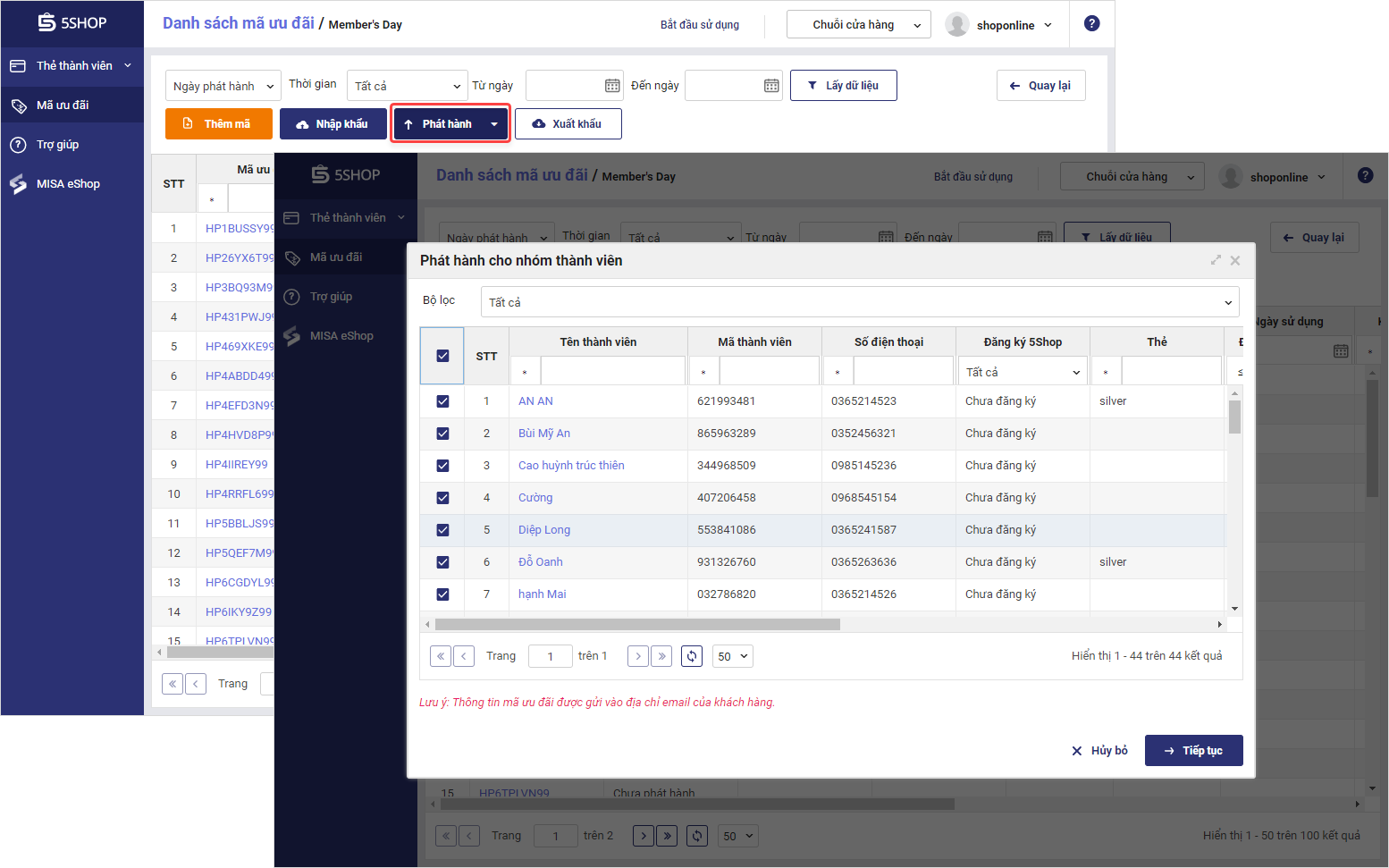Open the Đến ngày calendar picker icon
Screen dimensions: 1389x868
click(771, 86)
